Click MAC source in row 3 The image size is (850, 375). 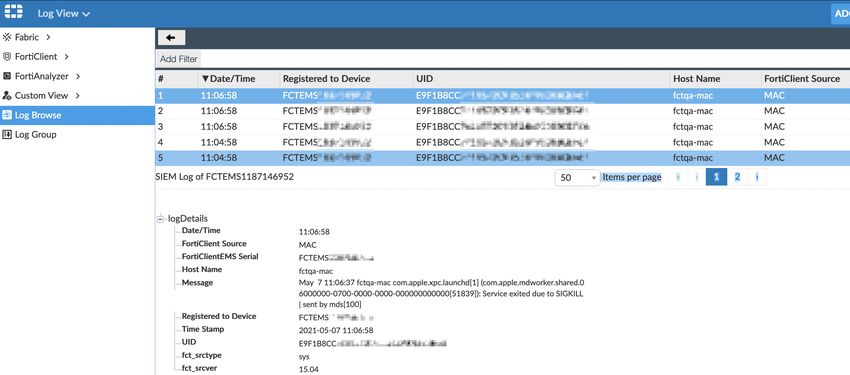774,127
